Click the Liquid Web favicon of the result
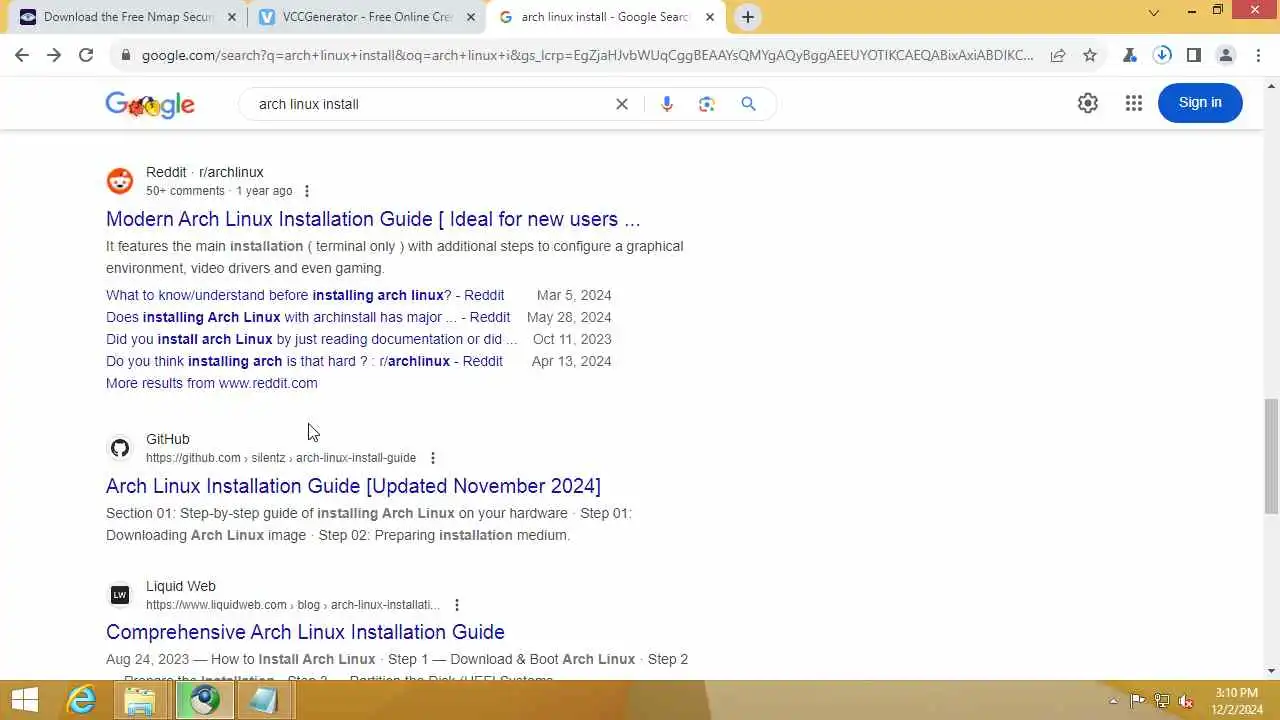The height and width of the screenshot is (720, 1280). coord(120,595)
